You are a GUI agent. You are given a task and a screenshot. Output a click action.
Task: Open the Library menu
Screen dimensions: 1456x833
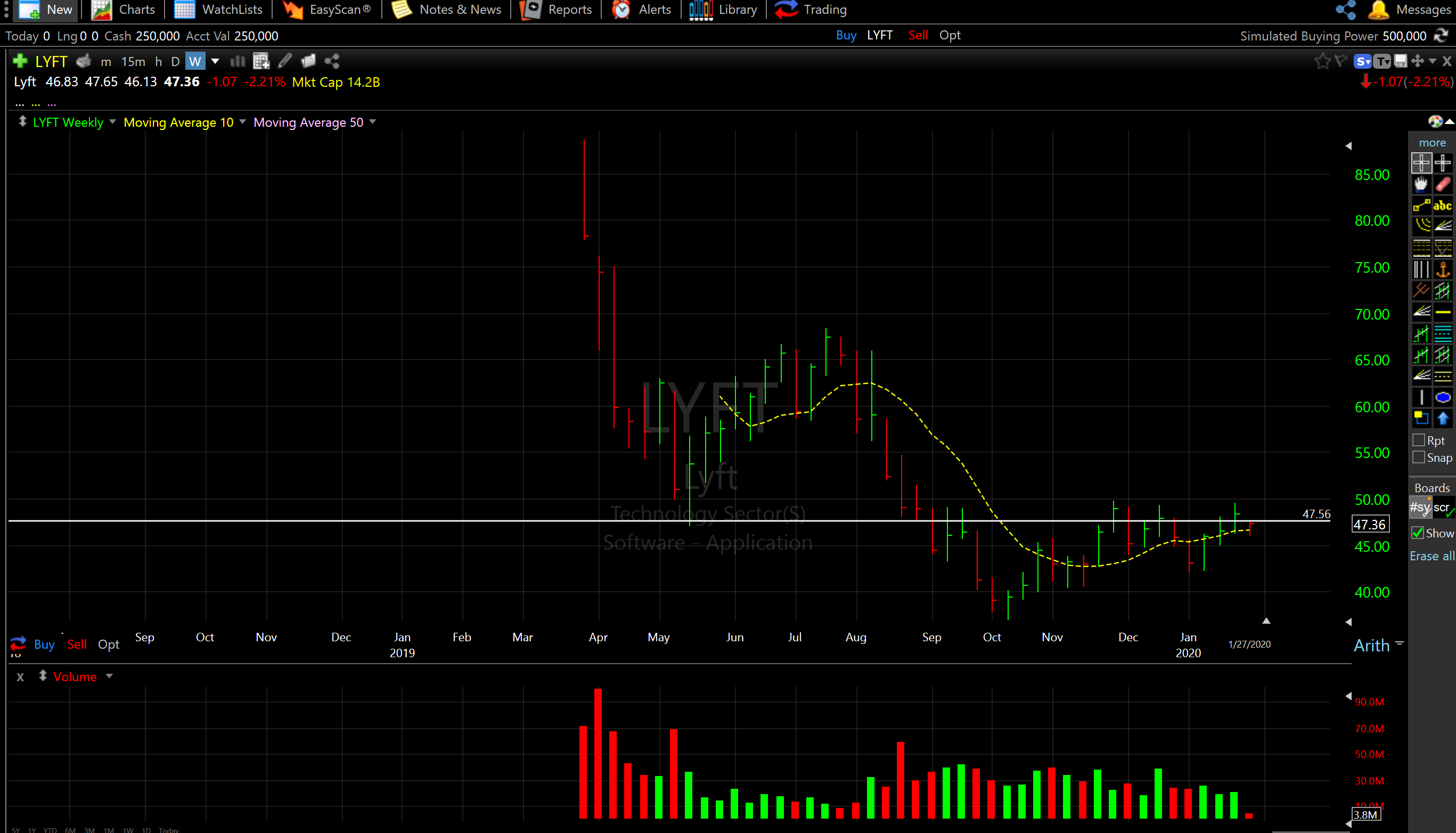(723, 10)
